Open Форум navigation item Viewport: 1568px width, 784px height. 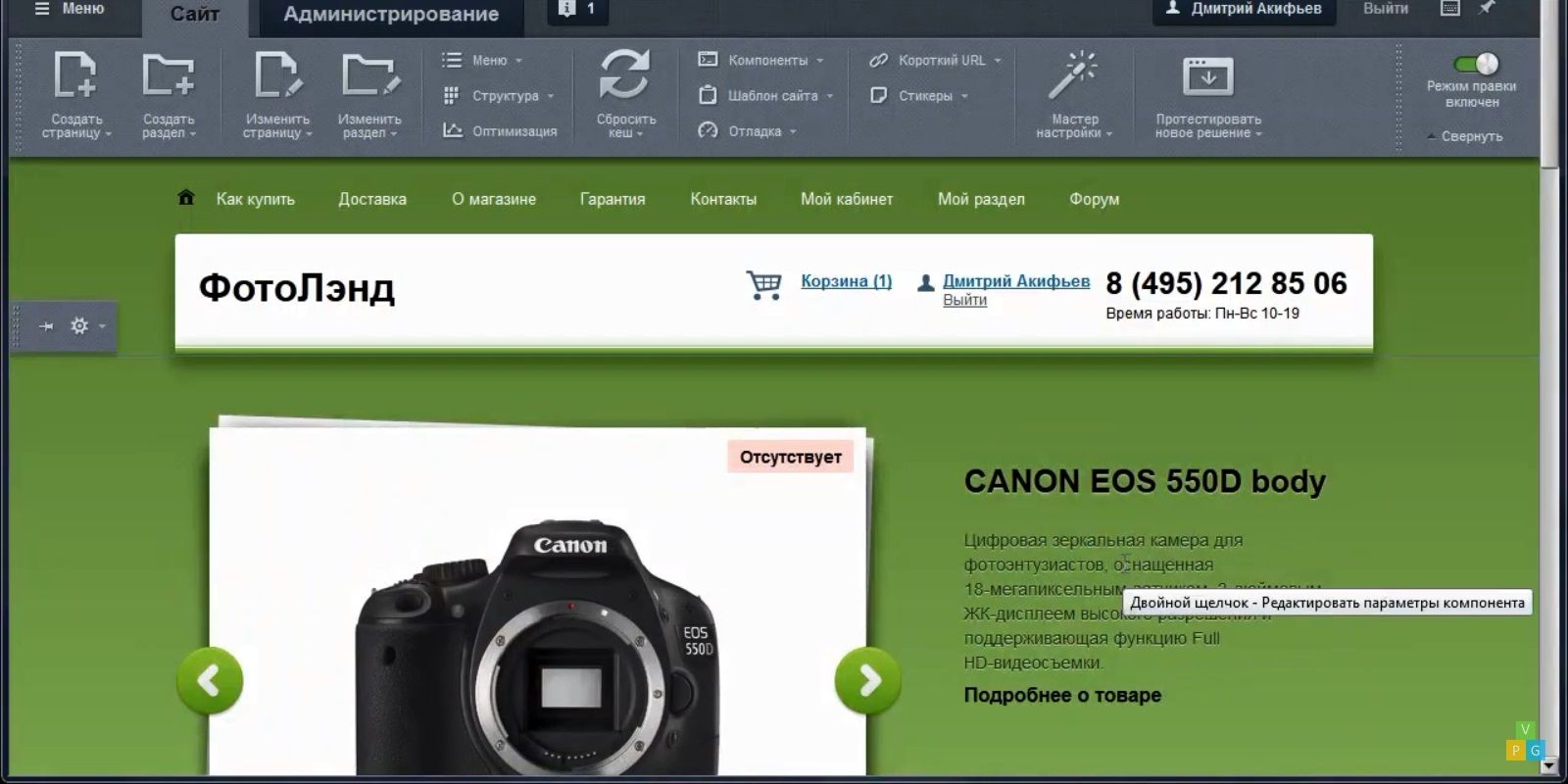[x=1094, y=199]
